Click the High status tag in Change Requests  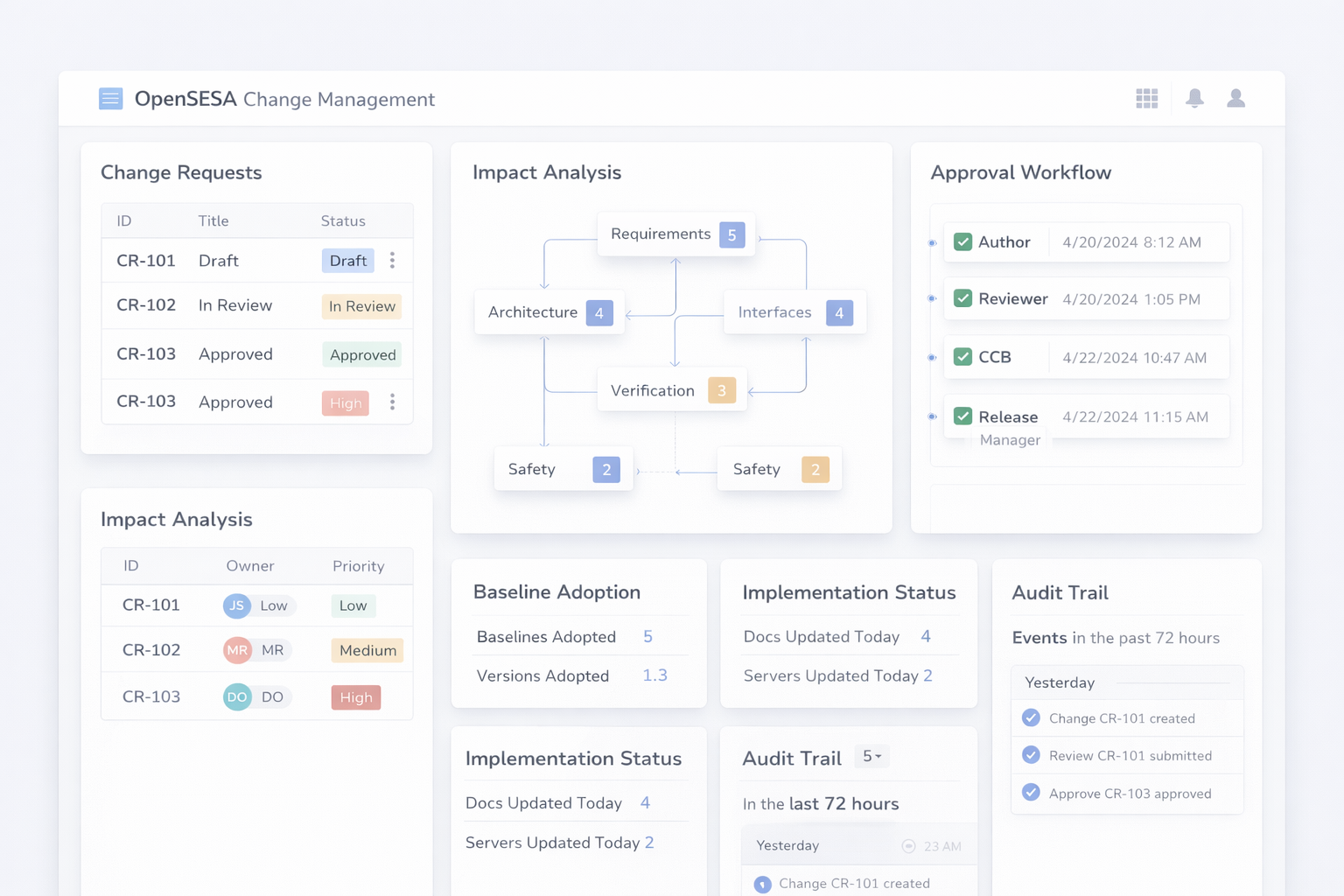point(346,403)
